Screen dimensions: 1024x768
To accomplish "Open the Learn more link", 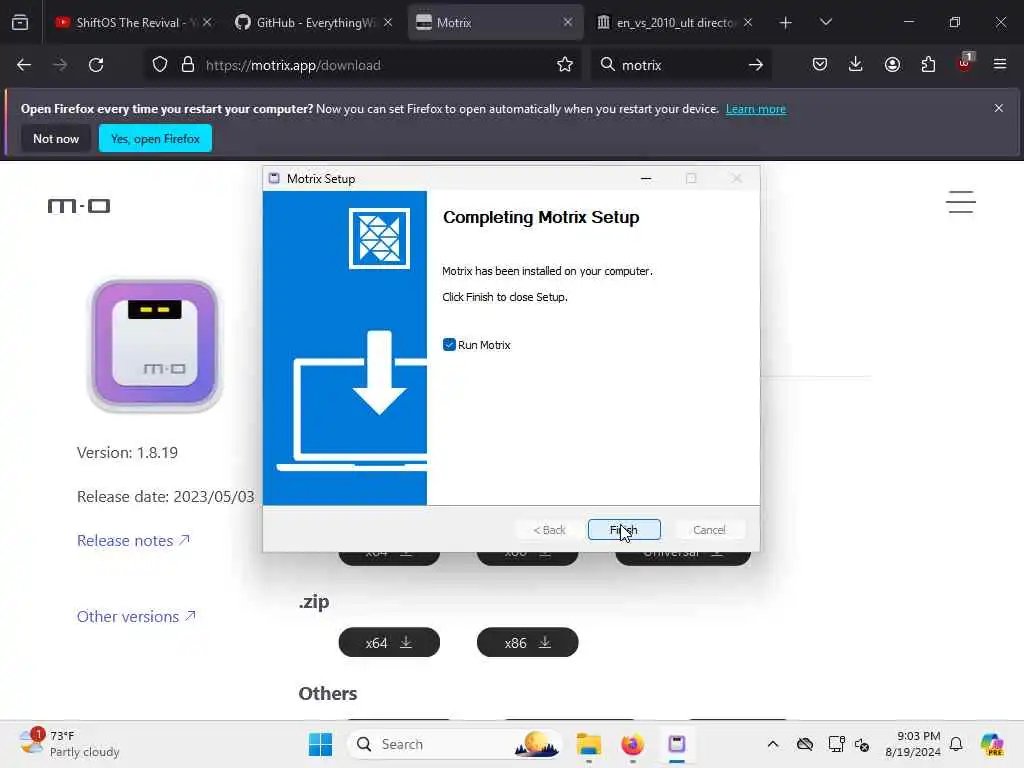I will (x=756, y=109).
